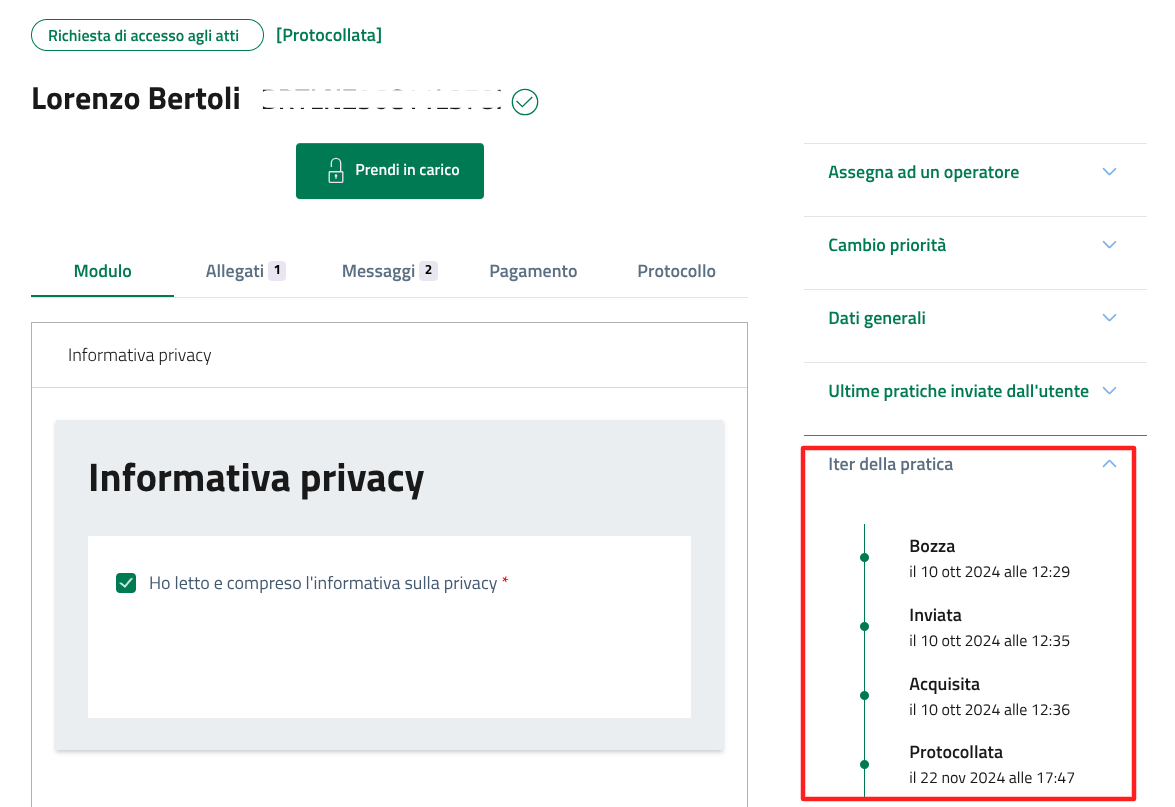The height and width of the screenshot is (807, 1175).
Task: Toggle the privacy policy acknowledgment checkbox
Action: coord(126,583)
